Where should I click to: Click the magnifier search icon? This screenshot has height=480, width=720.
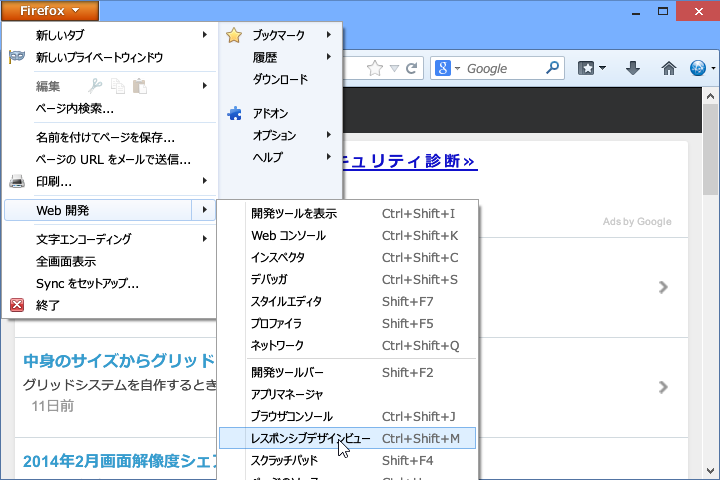pyautogui.click(x=552, y=68)
